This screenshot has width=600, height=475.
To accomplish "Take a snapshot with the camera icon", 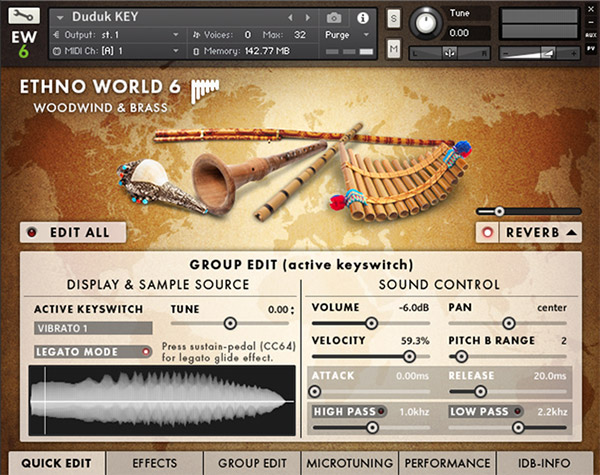I will 334,17.
